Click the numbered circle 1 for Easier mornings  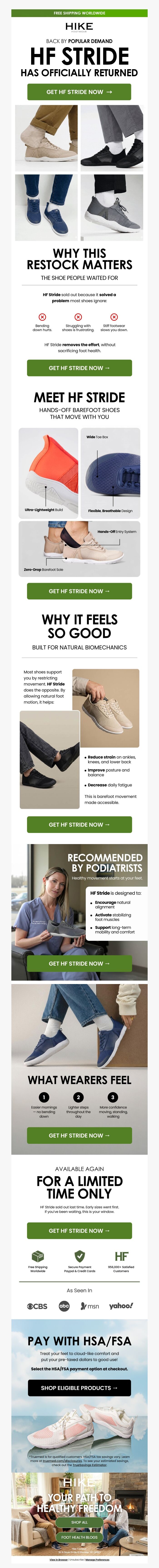(x=44, y=1097)
